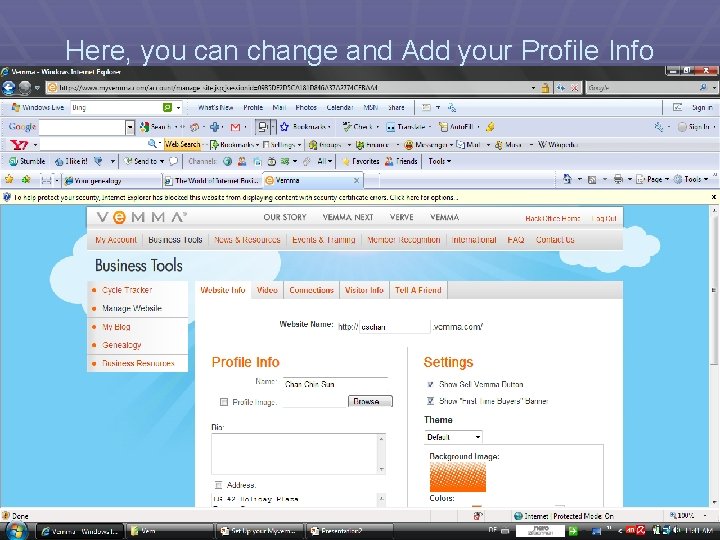Click the Add to Favorites green plus icon

coord(26,180)
